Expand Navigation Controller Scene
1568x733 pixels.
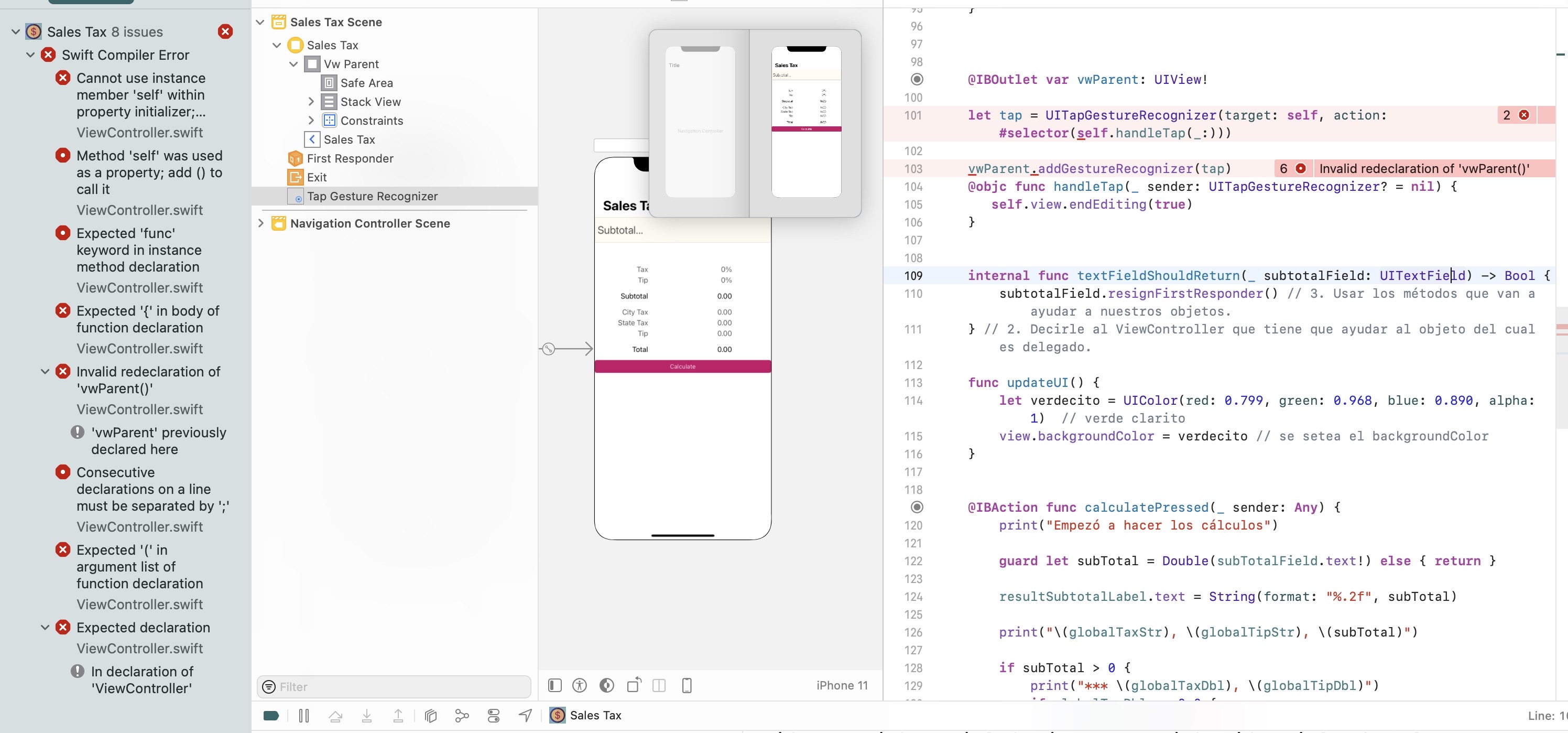coord(260,223)
